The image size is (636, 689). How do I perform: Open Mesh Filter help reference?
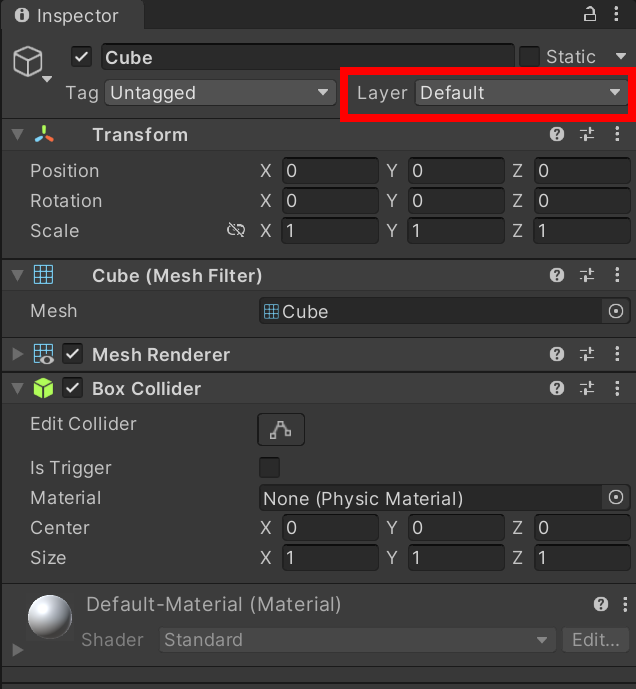click(x=557, y=275)
